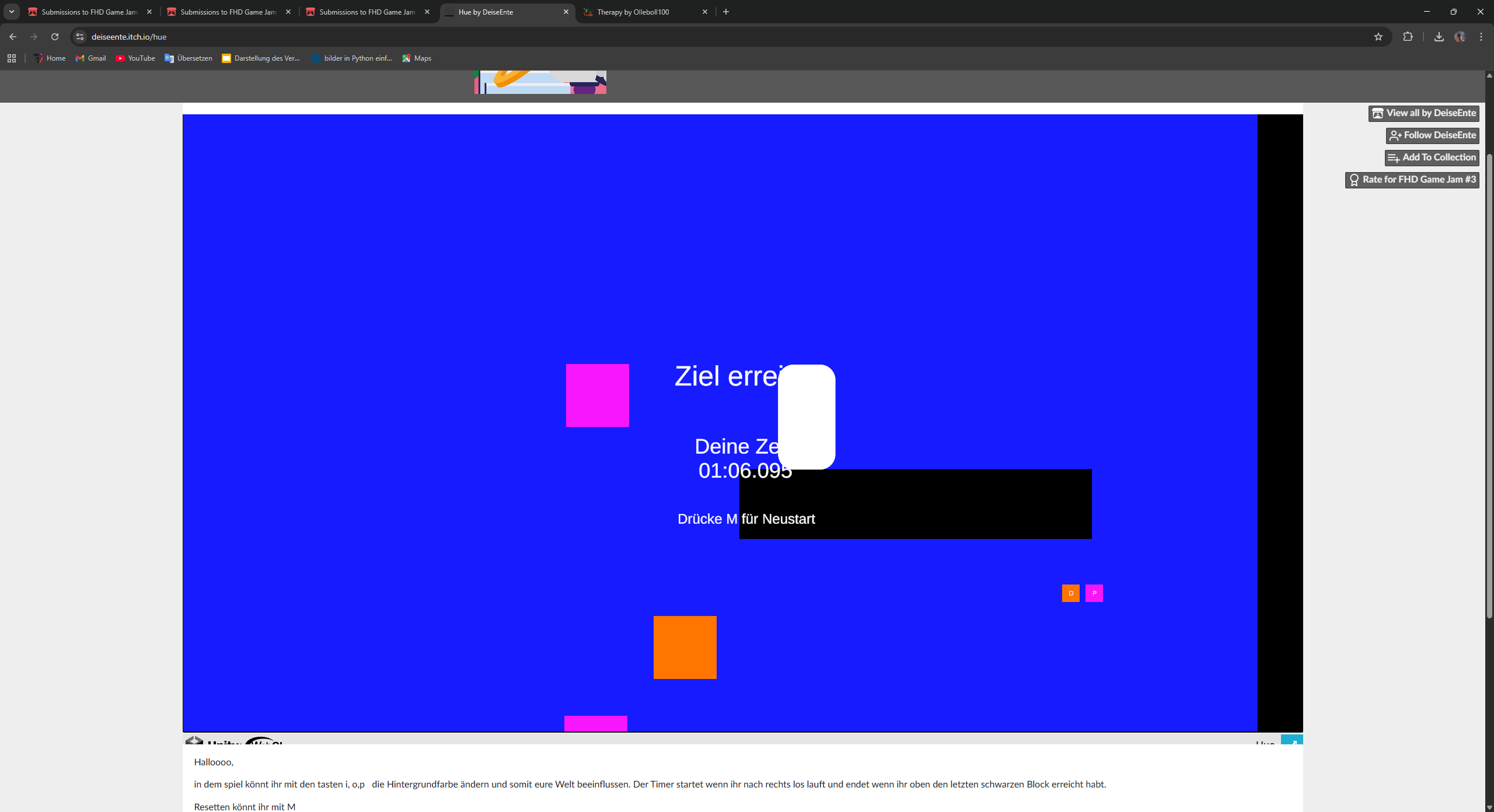Click the address bar URL field
The width and height of the screenshot is (1494, 812).
point(700,37)
